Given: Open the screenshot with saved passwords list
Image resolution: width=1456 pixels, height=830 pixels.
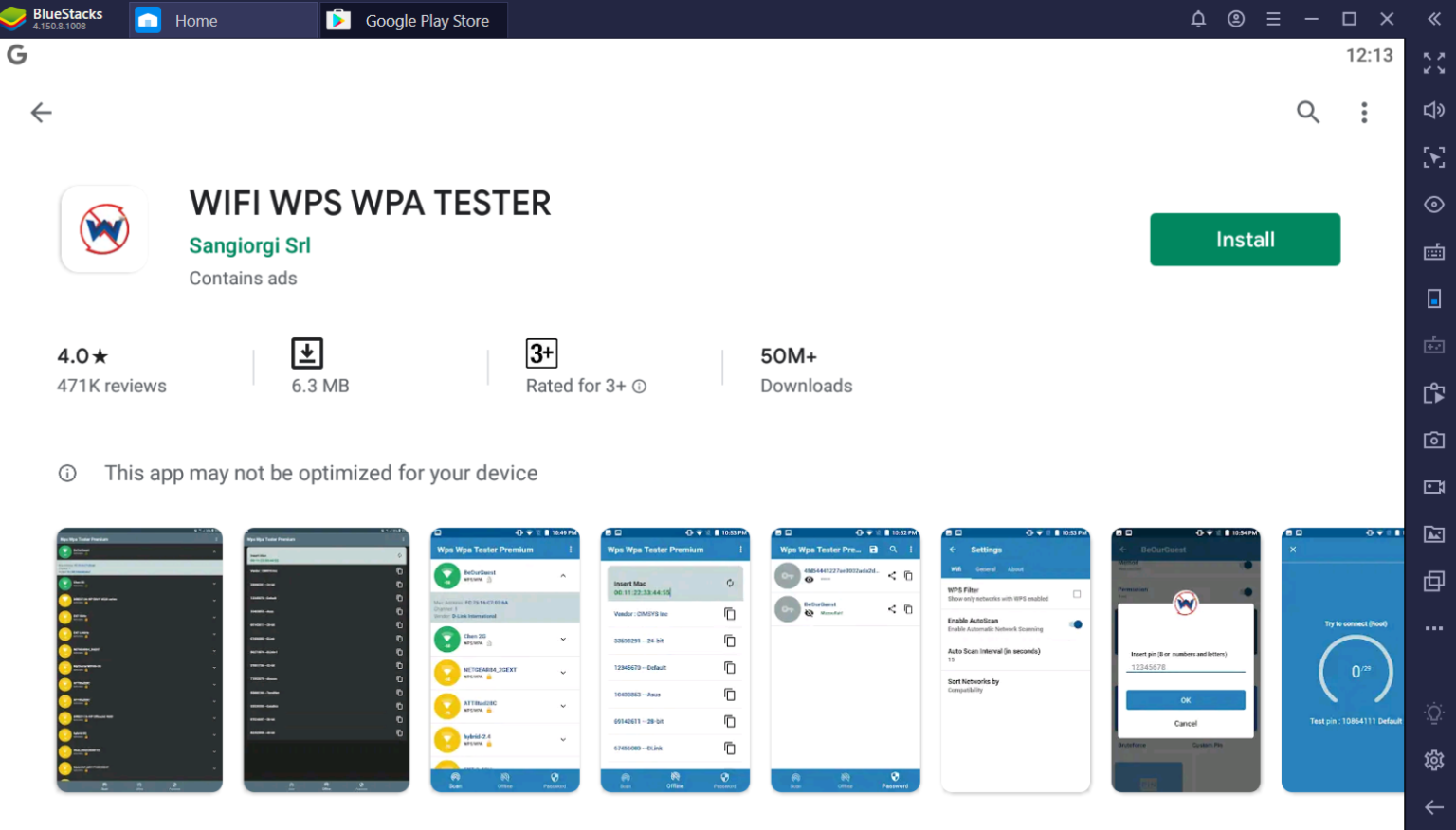Looking at the screenshot, I should pos(846,659).
